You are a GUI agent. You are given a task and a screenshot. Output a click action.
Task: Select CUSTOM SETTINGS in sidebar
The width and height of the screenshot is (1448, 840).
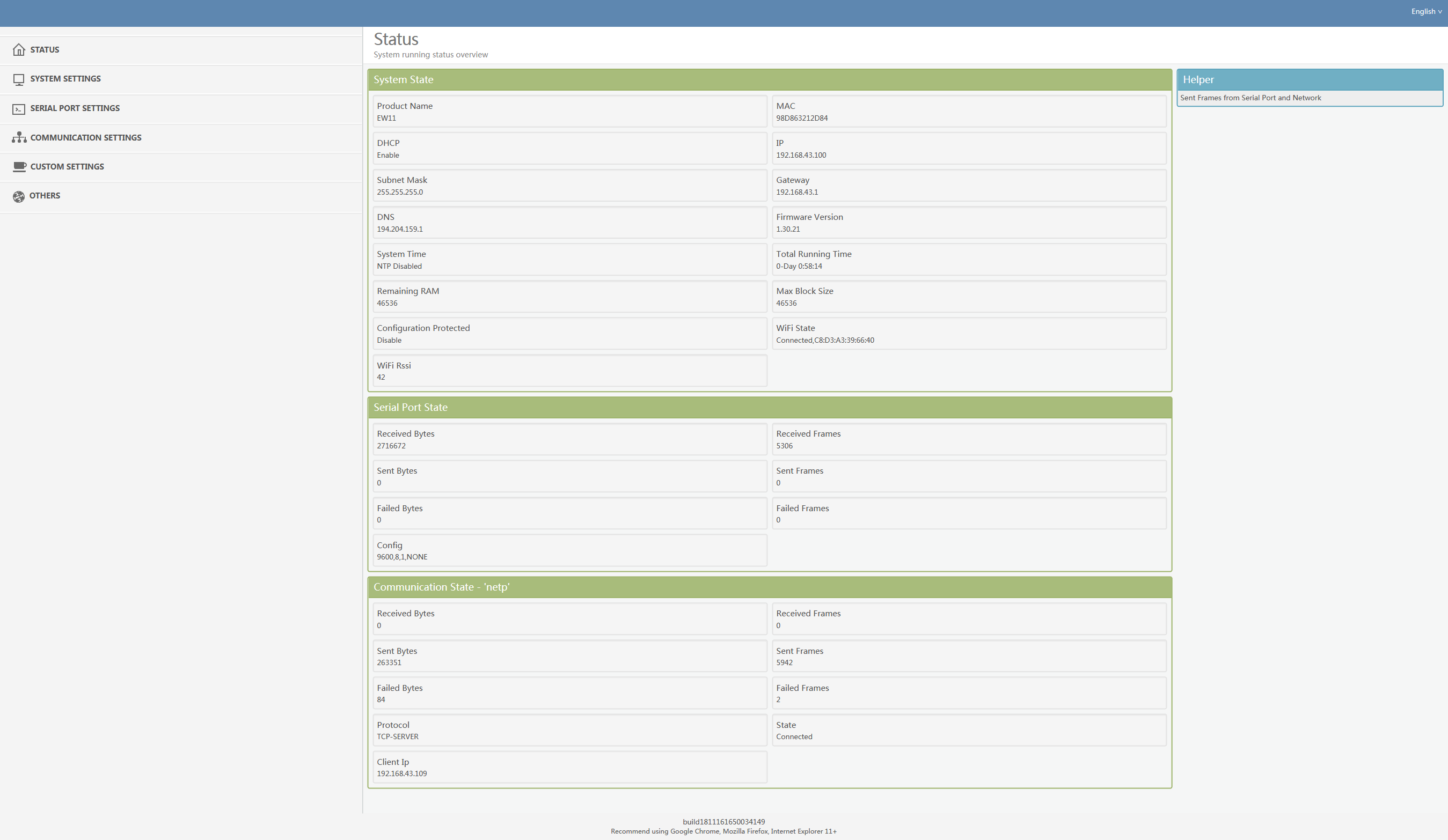click(181, 167)
